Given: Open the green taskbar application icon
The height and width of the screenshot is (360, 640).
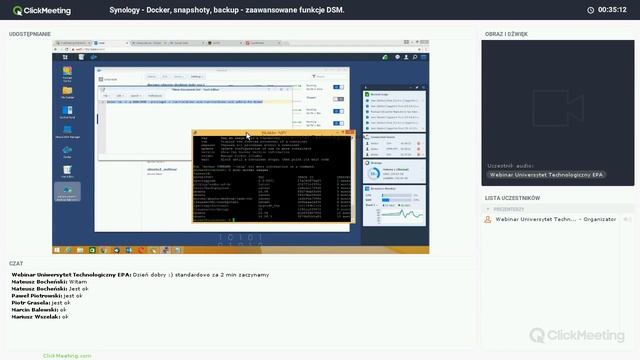Looking at the screenshot, I should coord(92,250).
